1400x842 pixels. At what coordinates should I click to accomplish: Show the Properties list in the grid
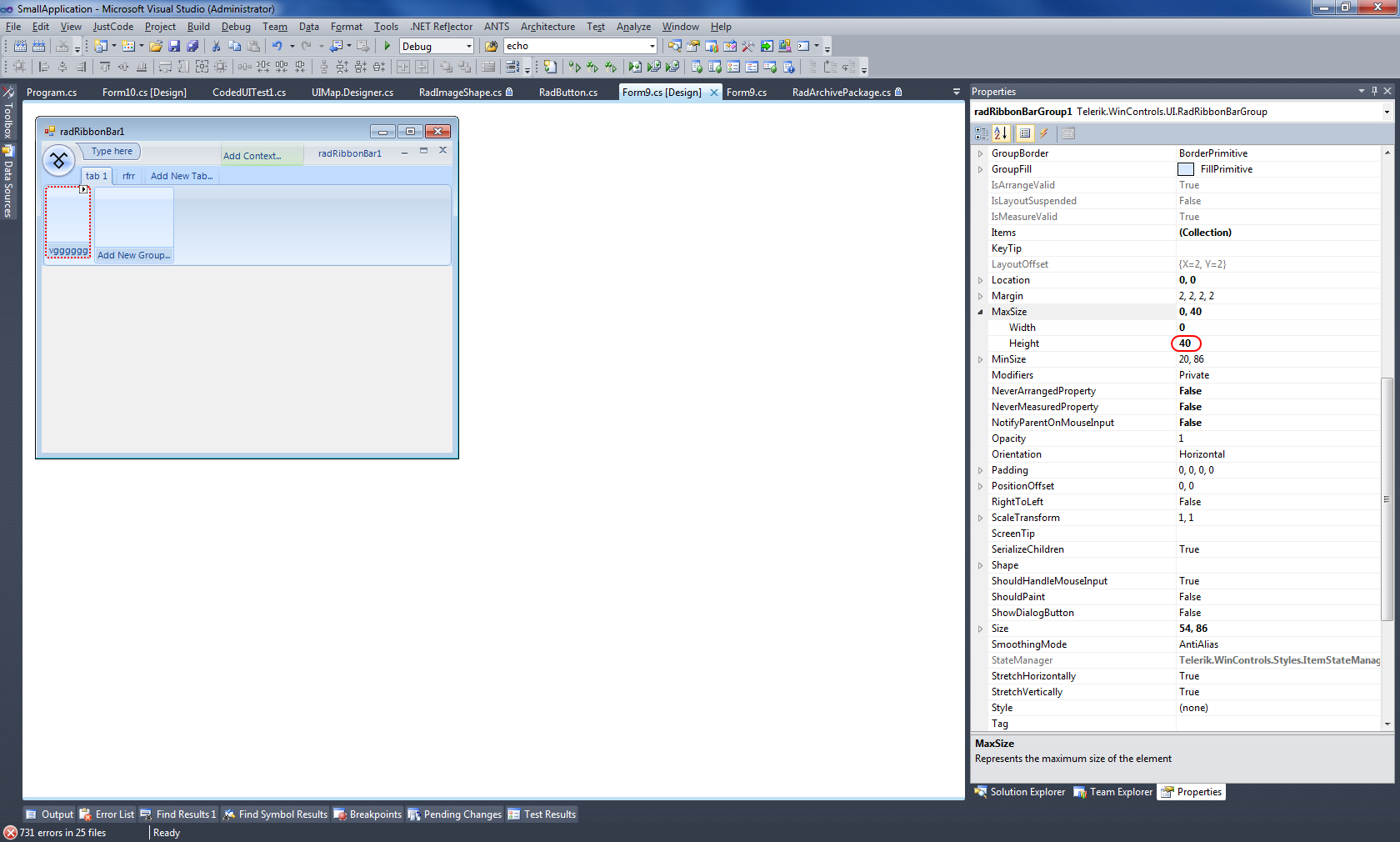tap(1025, 133)
